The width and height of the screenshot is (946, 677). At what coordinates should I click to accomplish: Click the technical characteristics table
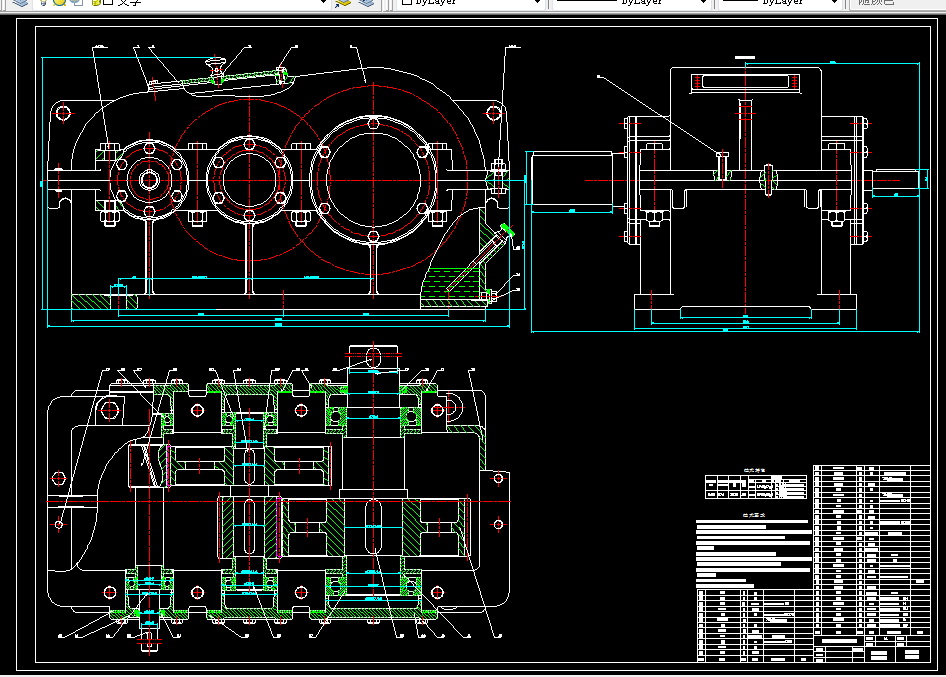[x=755, y=486]
